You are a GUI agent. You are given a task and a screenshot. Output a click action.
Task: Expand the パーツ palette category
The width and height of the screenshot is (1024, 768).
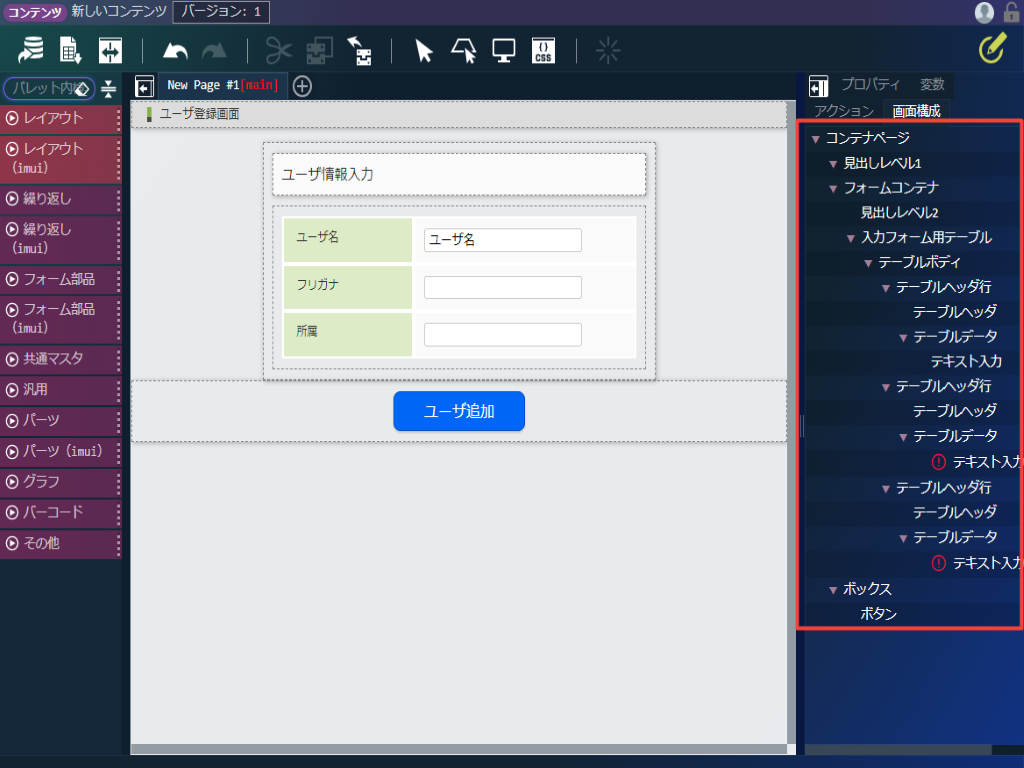(x=61, y=420)
